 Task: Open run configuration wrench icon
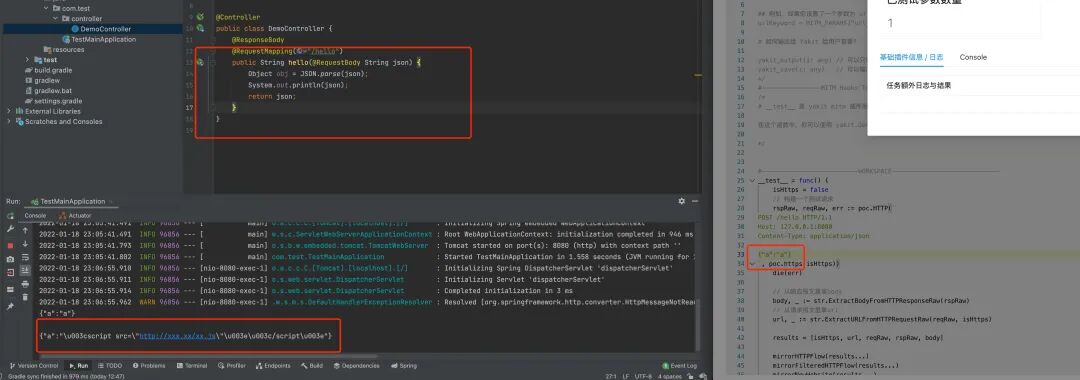click(10, 230)
